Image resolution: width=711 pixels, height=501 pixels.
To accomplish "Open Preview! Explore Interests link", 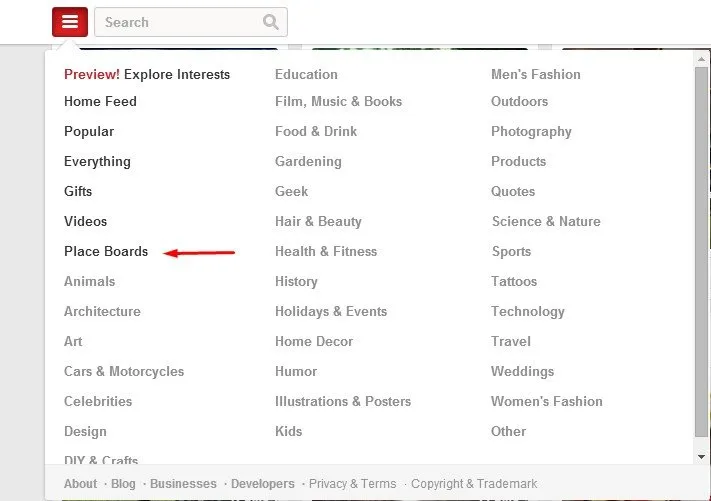I will pos(147,74).
